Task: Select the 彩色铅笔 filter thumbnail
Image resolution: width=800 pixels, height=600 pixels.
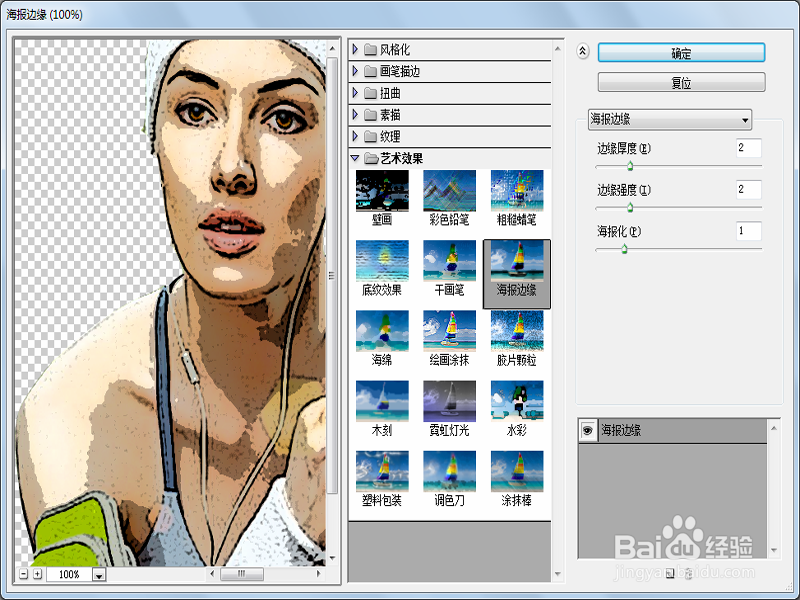Action: coord(449,190)
